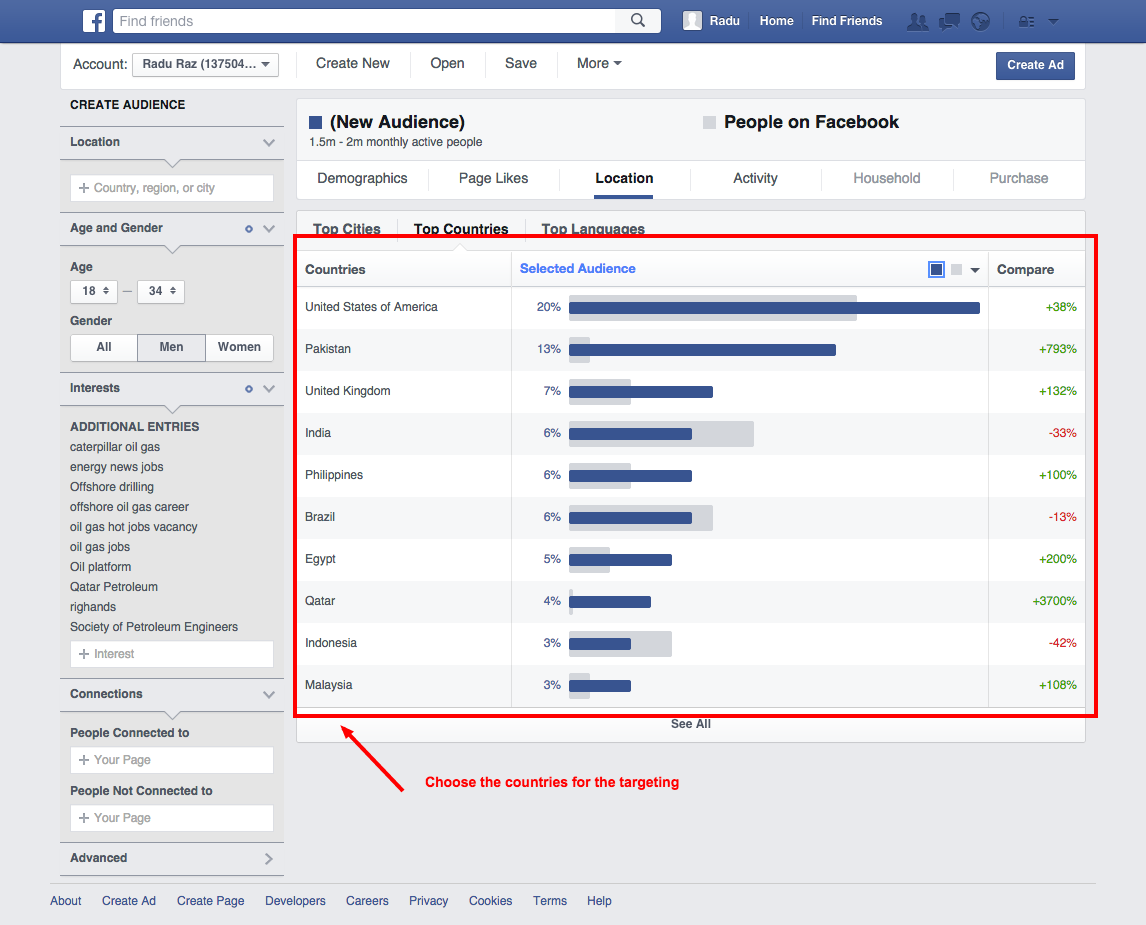
Task: Toggle the blue selected audience square in table header
Action: 936,270
